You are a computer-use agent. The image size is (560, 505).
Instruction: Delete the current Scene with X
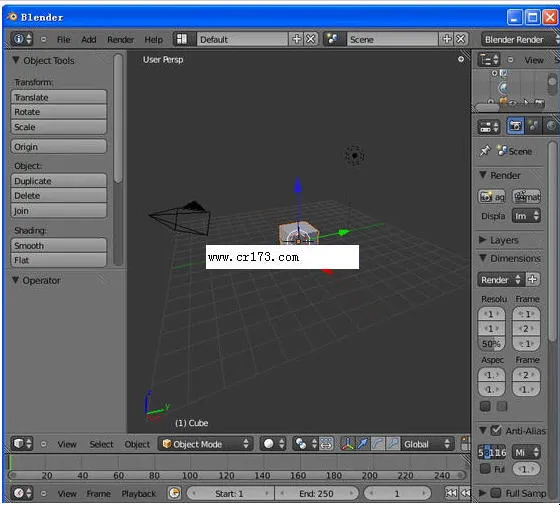point(461,39)
